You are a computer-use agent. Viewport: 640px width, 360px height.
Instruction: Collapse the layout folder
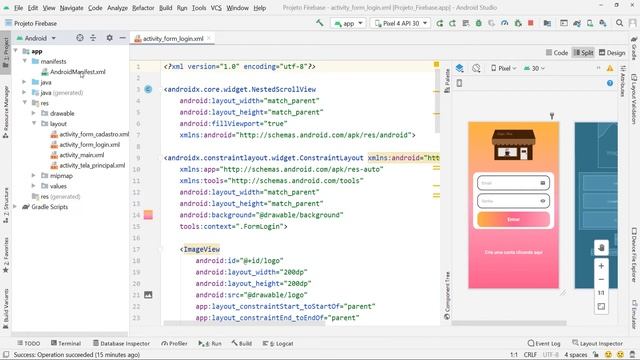pyautogui.click(x=34, y=123)
